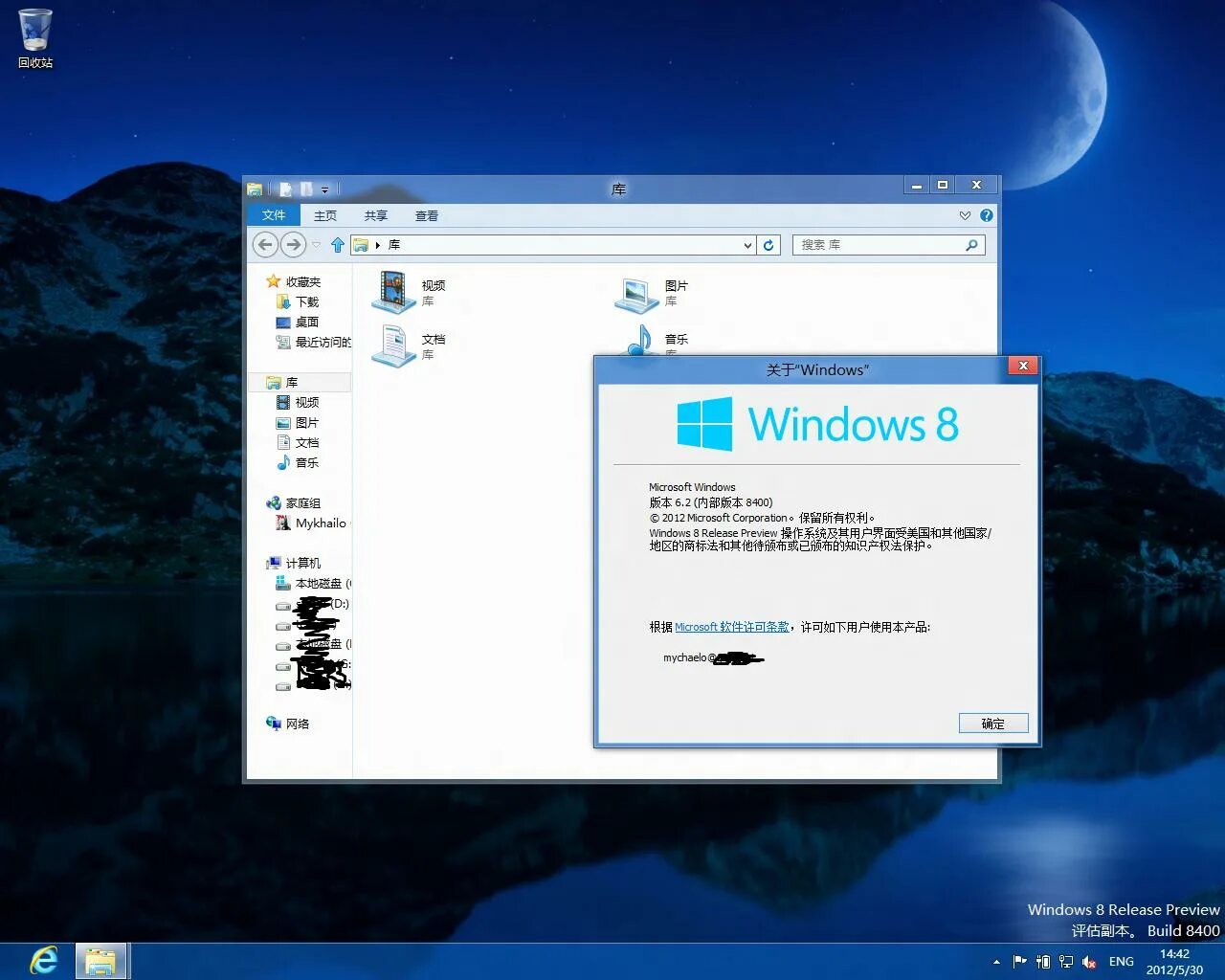Click the 音乐 library note icon
Viewport: 1225px width, 980px height.
click(x=639, y=340)
